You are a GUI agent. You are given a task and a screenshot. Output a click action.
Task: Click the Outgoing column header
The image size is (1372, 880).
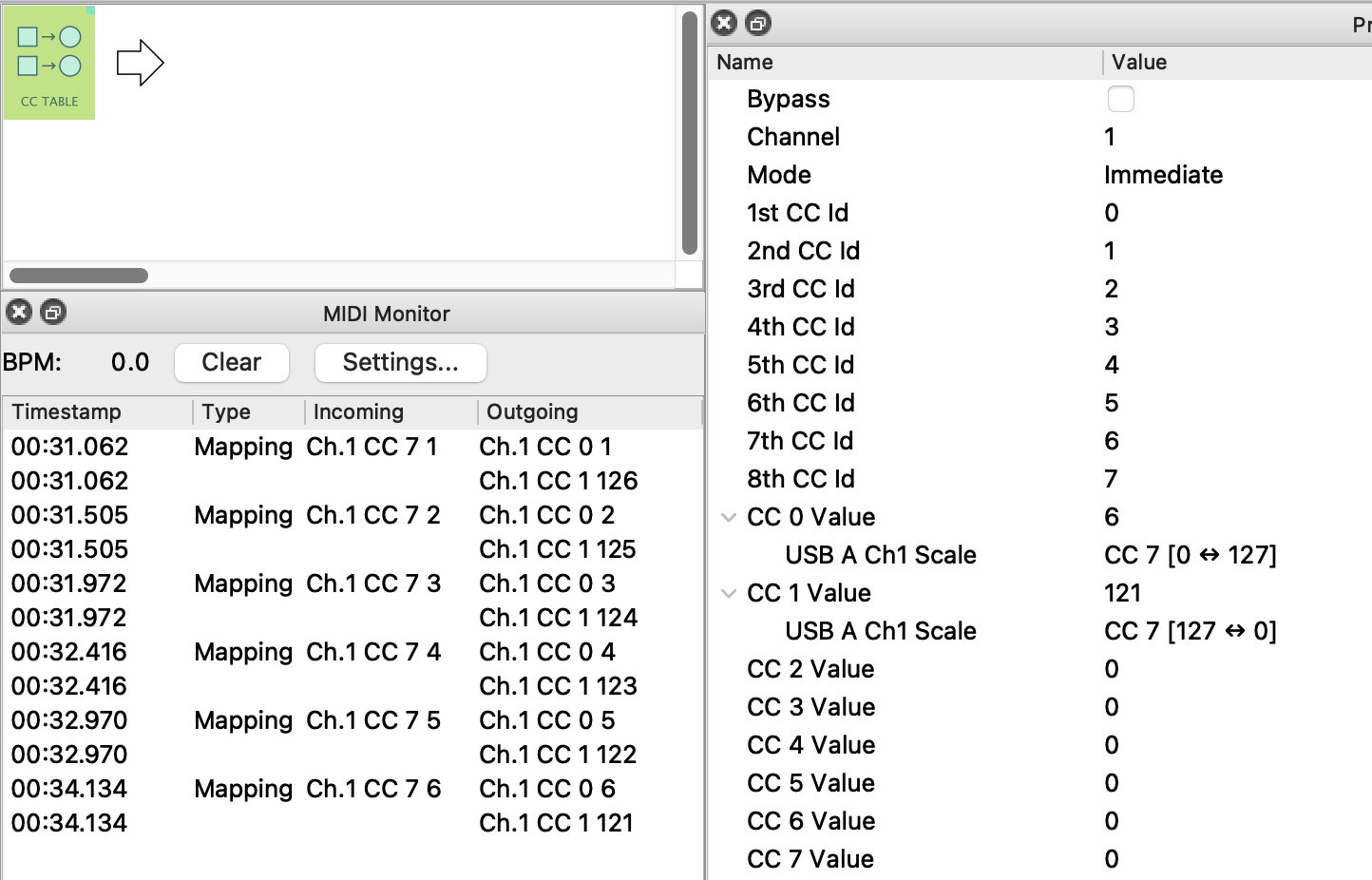coord(532,411)
